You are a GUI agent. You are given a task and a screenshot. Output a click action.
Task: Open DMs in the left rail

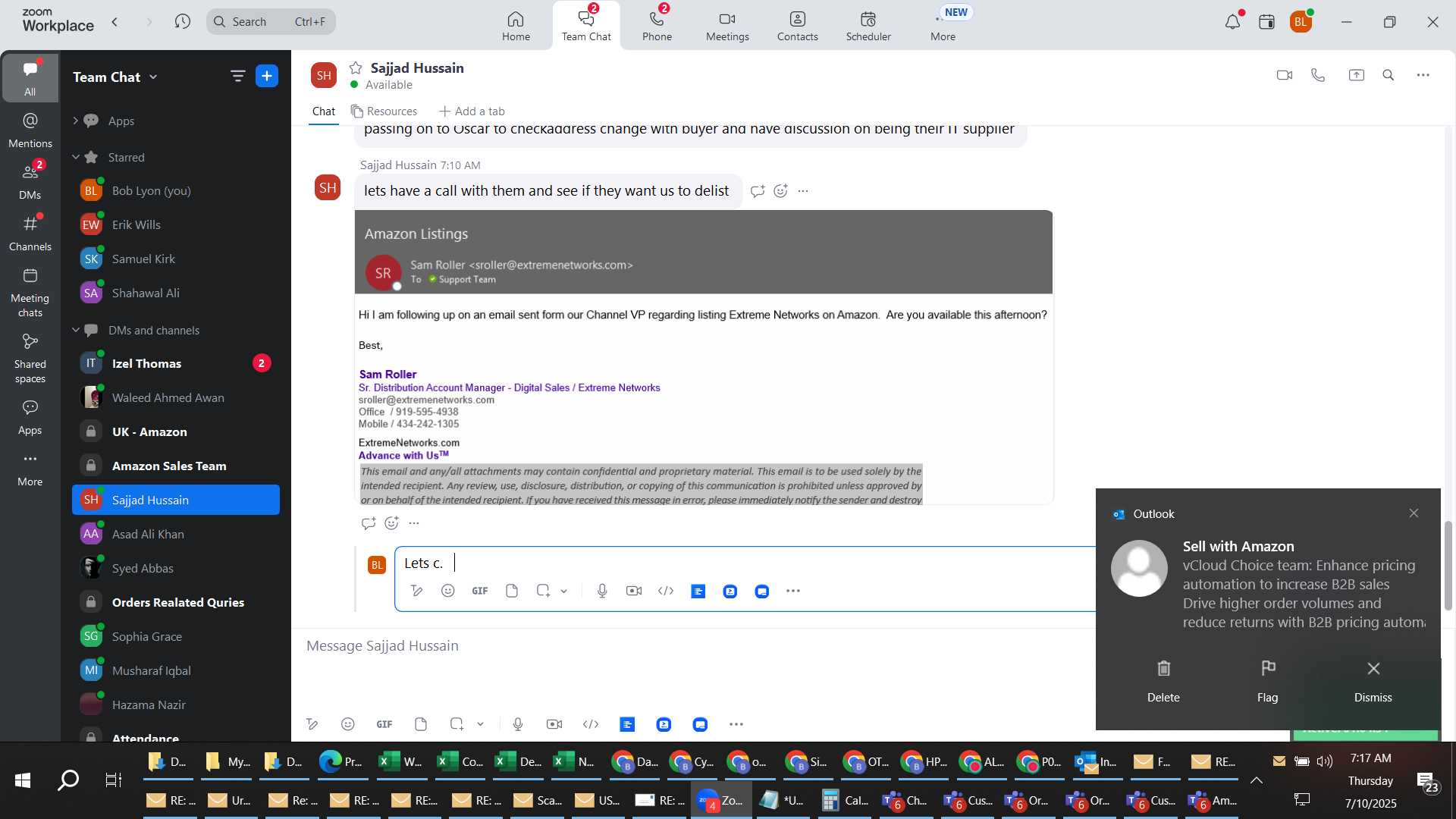click(x=30, y=181)
